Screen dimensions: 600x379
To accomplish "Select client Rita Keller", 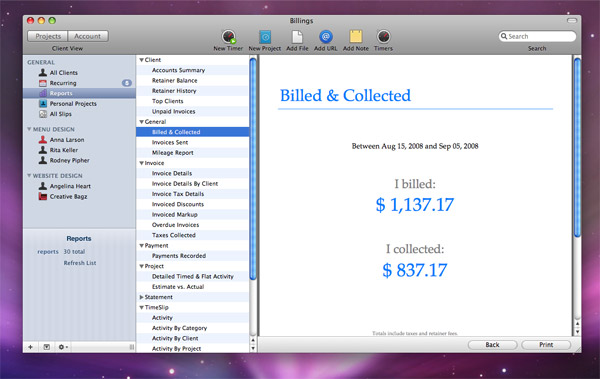I will pyautogui.click(x=64, y=150).
